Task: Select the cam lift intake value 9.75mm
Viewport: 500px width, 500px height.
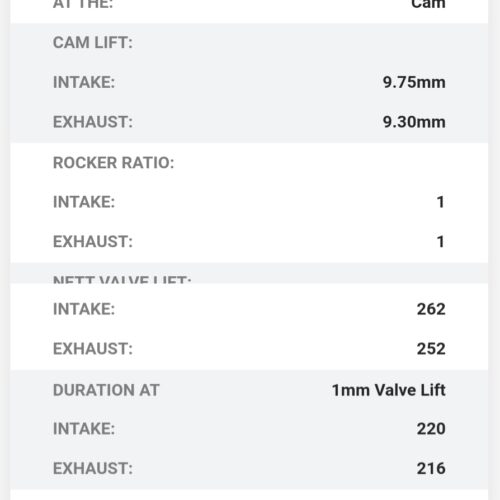Action: point(414,82)
